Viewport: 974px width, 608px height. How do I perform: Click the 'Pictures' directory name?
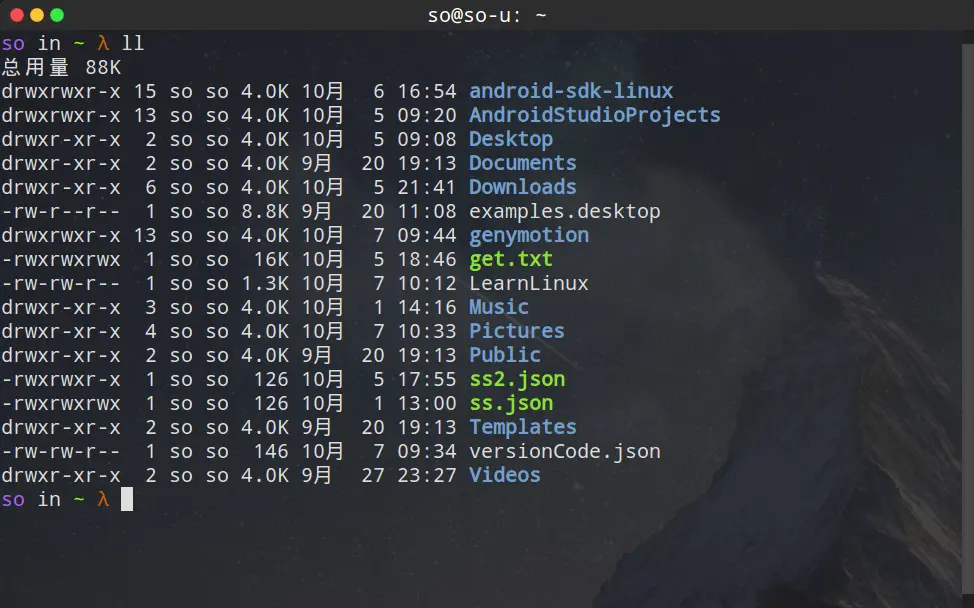[517, 331]
